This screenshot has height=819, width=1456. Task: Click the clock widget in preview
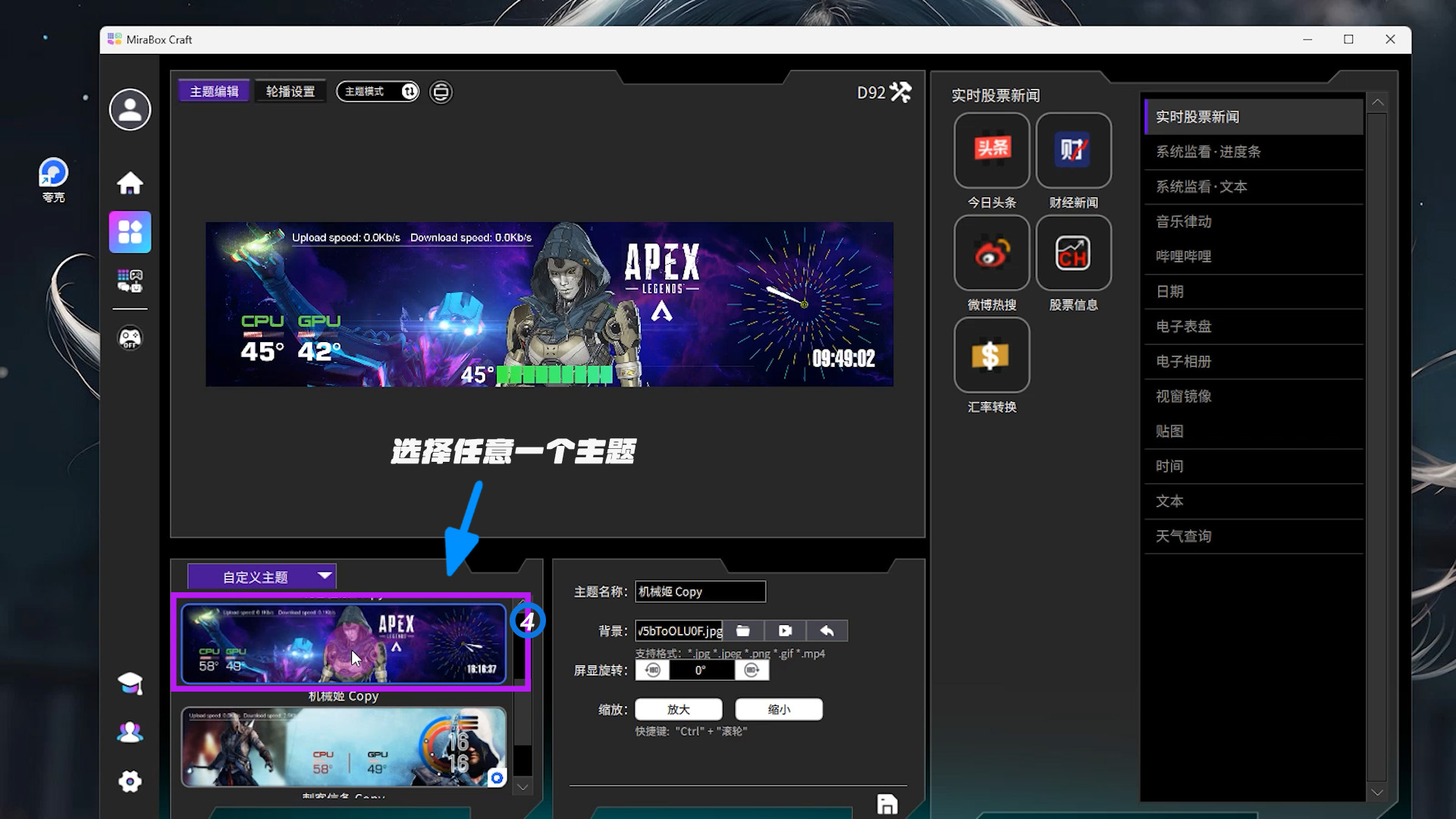point(804,303)
